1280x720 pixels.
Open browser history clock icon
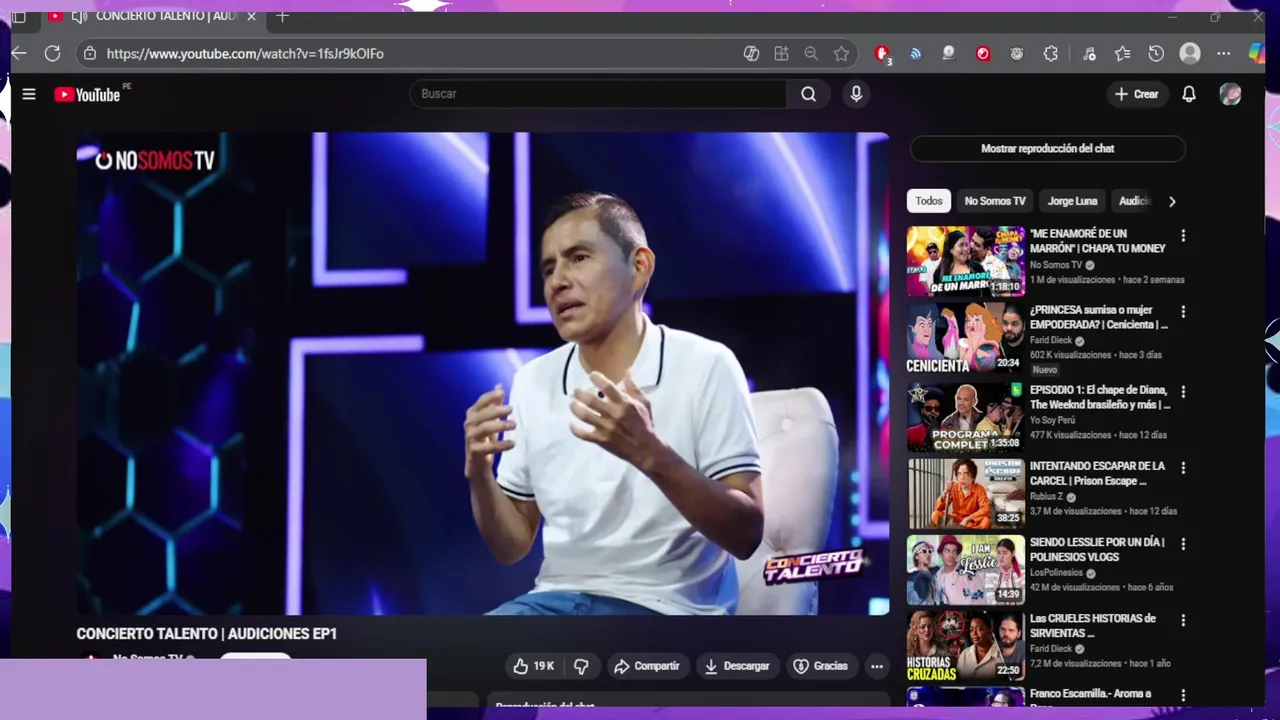coord(1156,54)
